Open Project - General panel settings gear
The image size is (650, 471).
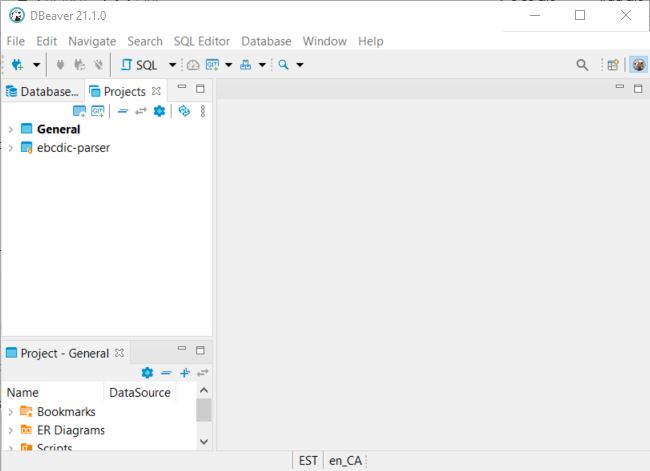(147, 373)
